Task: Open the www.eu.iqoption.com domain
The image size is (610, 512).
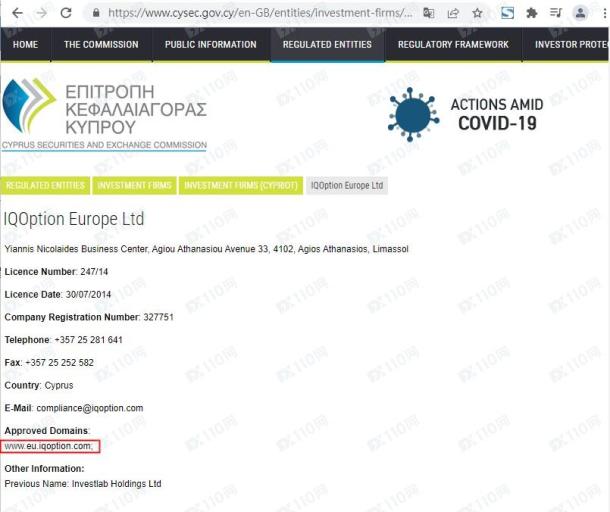Action: (49, 446)
